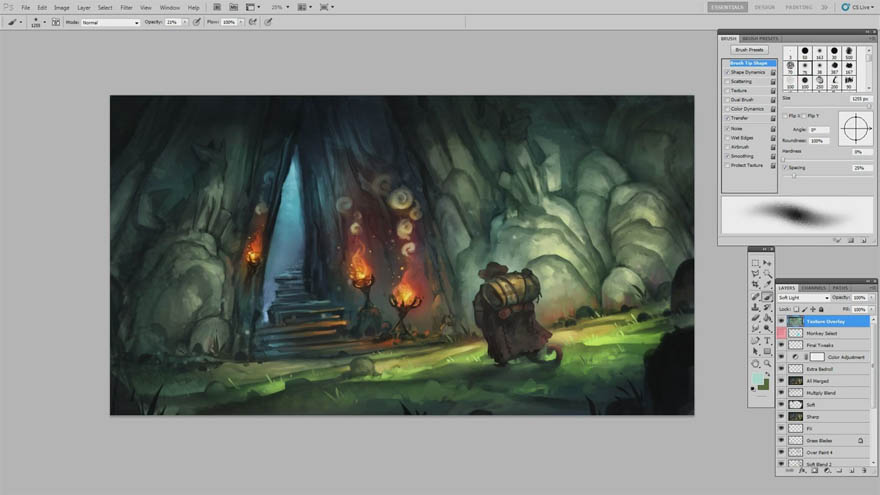This screenshot has height=495, width=880.
Task: Toggle pressure for size icon
Action: (x=268, y=22)
